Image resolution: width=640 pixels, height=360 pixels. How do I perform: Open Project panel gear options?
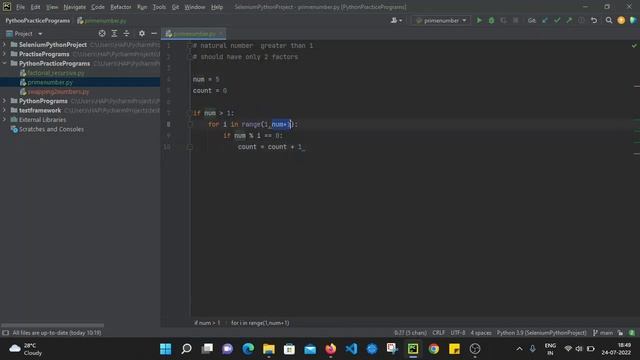coord(142,33)
